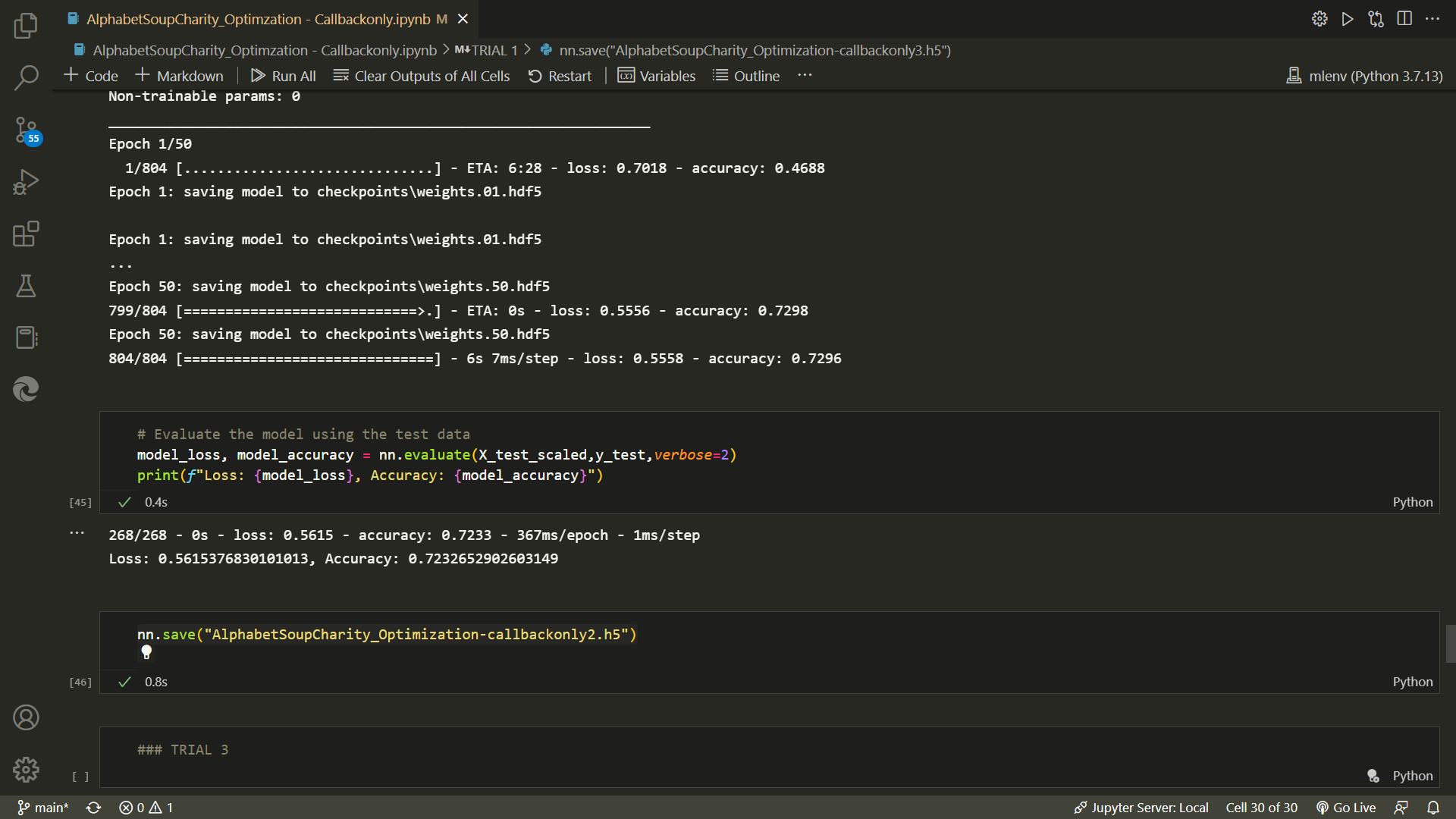Click the feedback icon in status bar
The width and height of the screenshot is (1456, 819).
click(1401, 808)
